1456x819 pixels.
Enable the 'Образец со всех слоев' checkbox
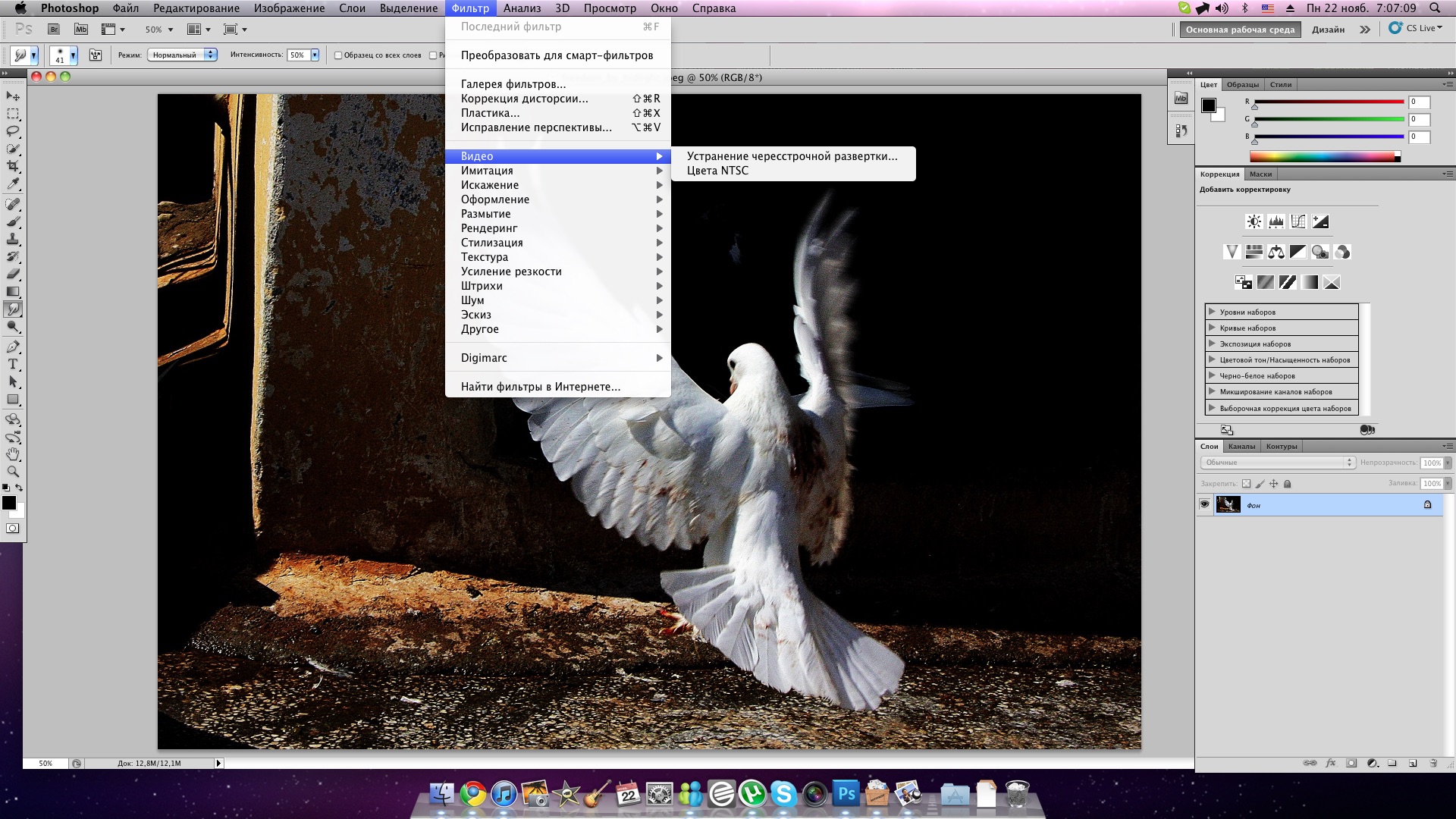click(x=338, y=55)
